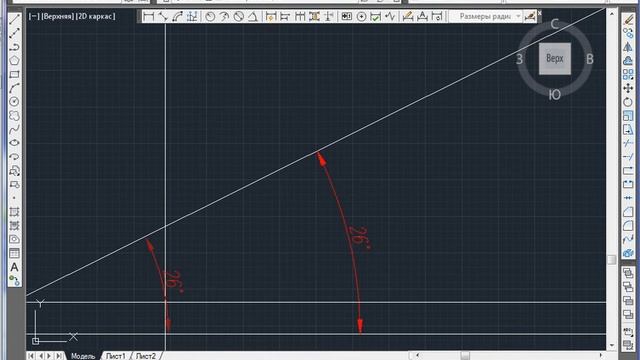Select the Move tool
Viewport: 640px width, 360px height.
pos(628,88)
